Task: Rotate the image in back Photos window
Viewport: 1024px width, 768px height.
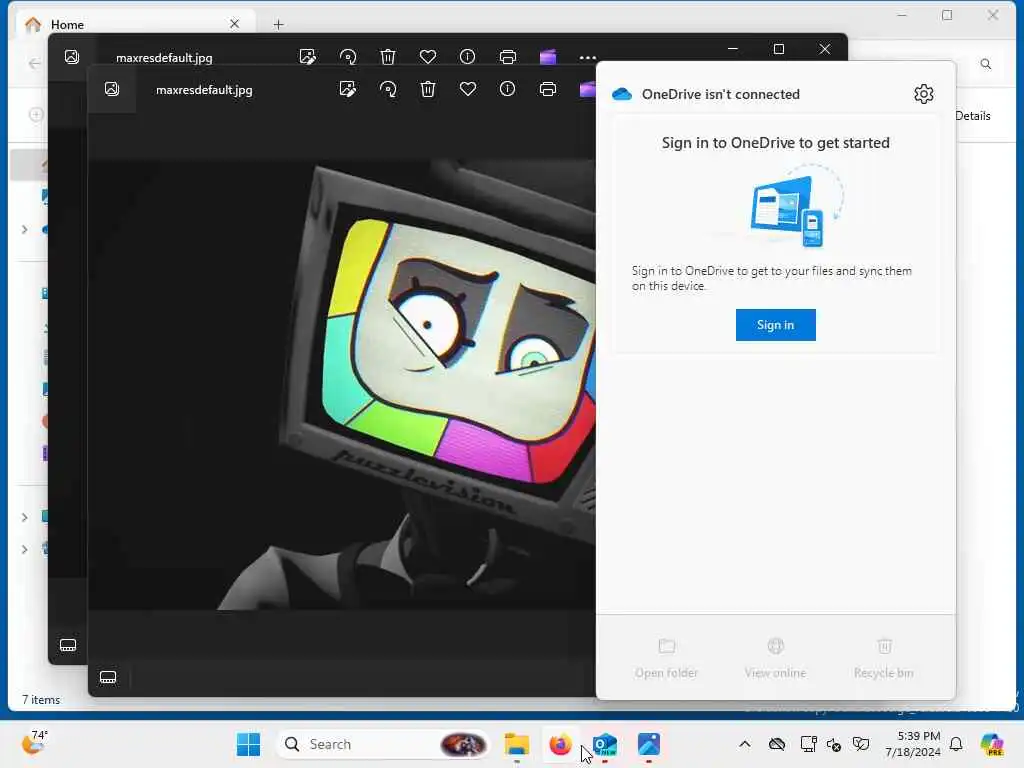Action: pyautogui.click(x=348, y=57)
